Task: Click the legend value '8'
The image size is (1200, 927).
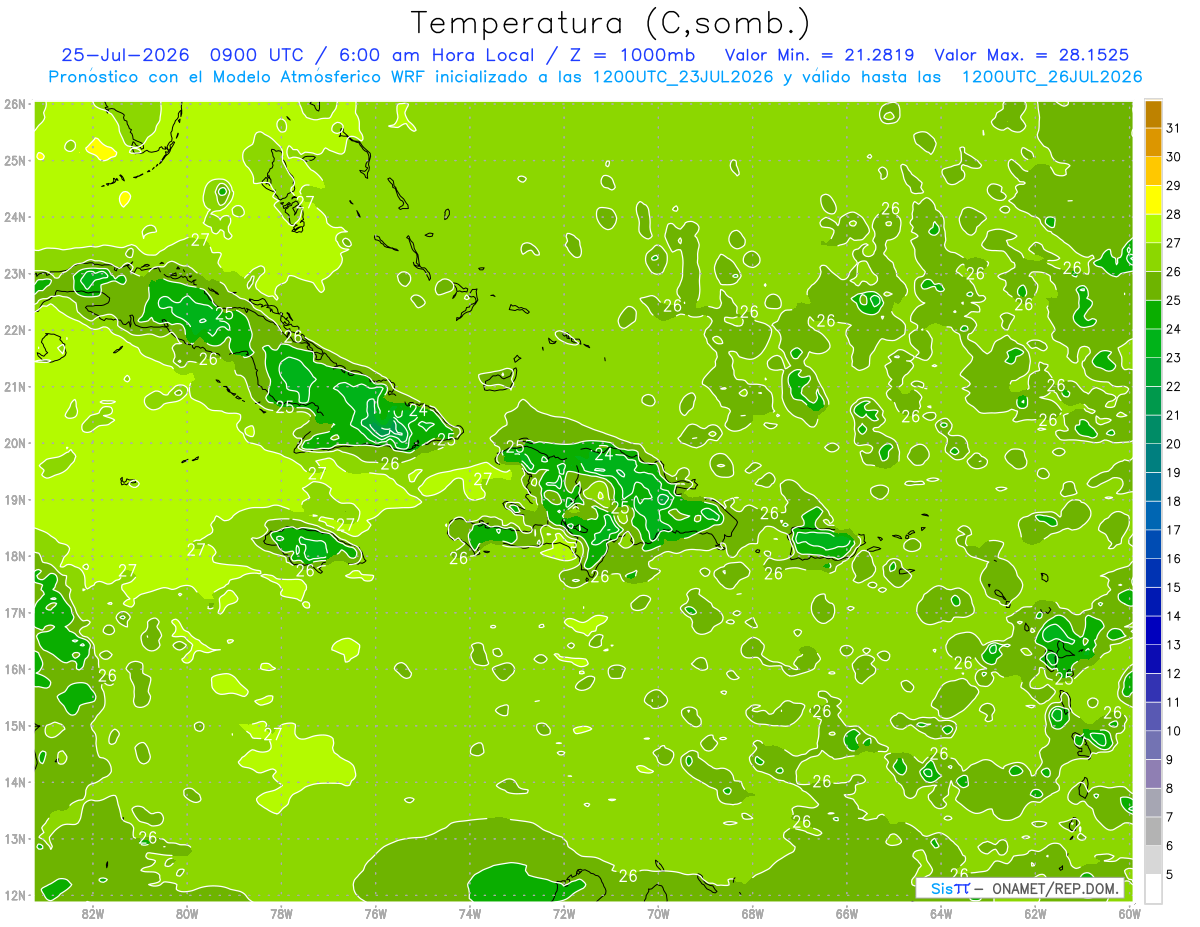Action: coord(1170,788)
